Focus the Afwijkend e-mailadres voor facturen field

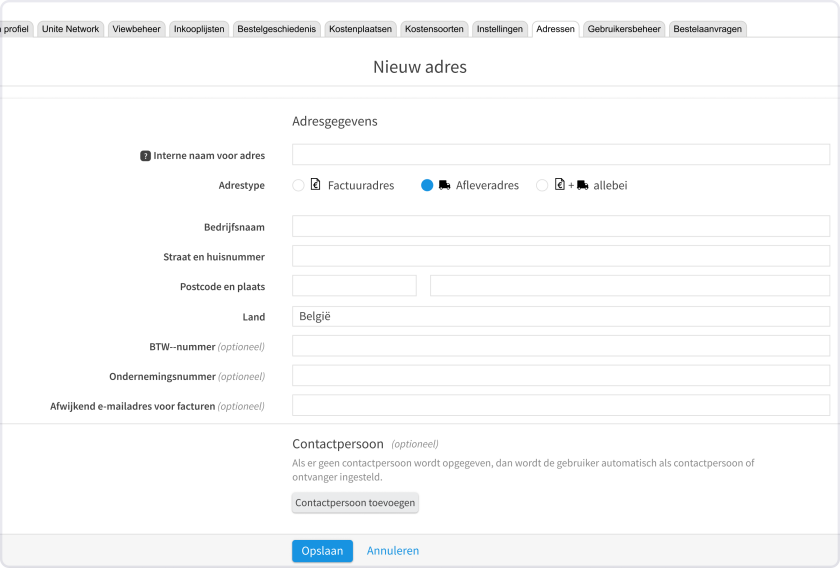click(x=561, y=405)
